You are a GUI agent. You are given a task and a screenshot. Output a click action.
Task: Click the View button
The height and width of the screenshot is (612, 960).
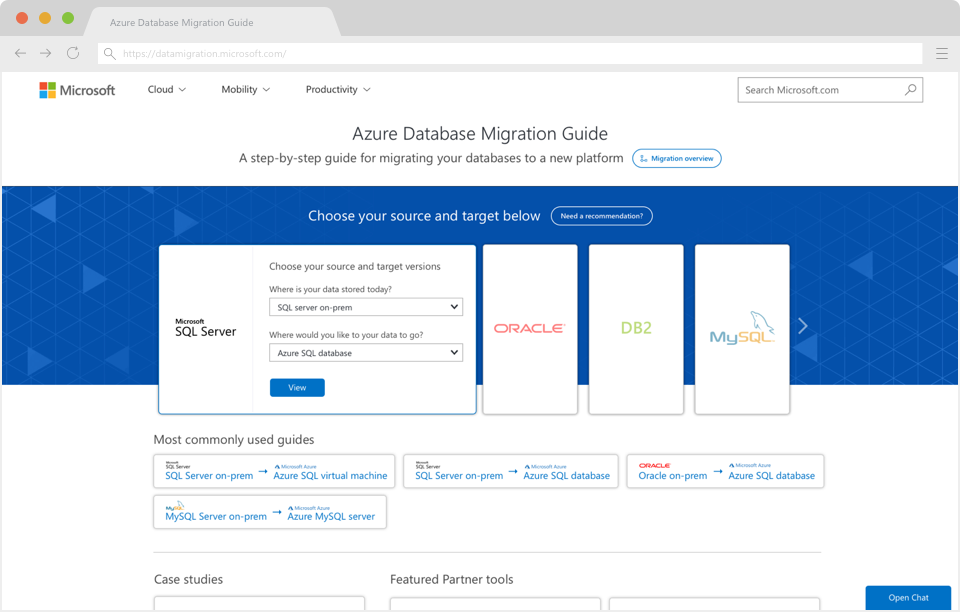[x=297, y=387]
